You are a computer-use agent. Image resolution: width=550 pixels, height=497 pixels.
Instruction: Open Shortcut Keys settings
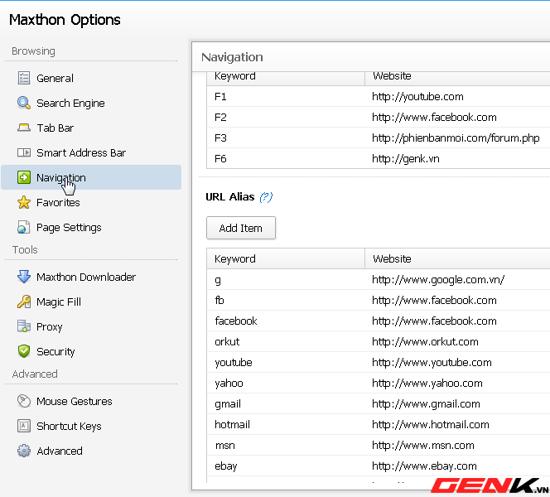tap(69, 426)
